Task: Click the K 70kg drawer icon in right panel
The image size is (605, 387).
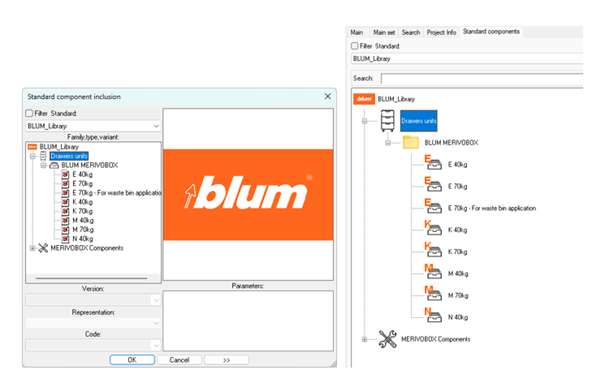Action: [433, 250]
